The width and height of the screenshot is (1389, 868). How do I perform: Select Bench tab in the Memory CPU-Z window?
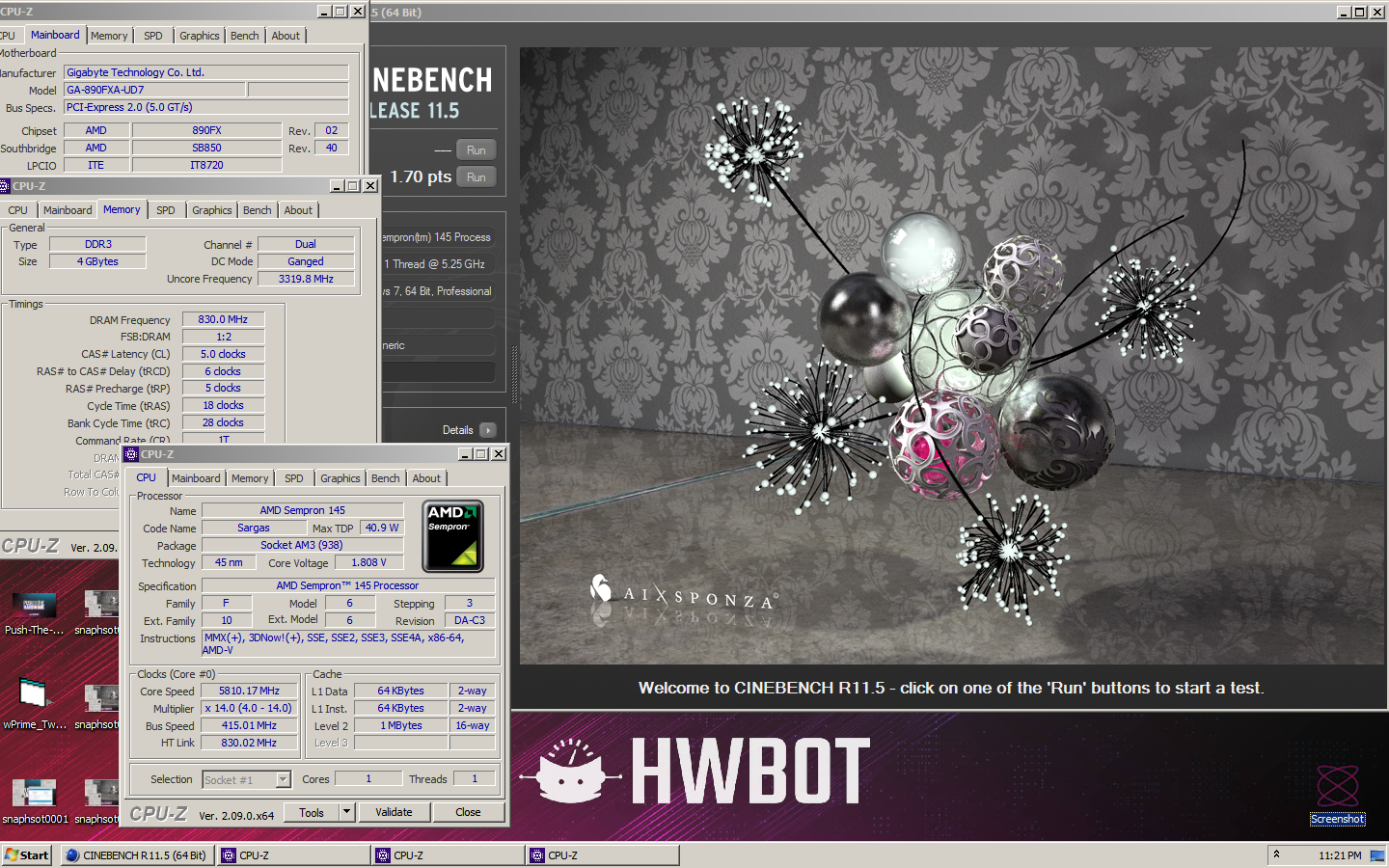coord(258,210)
